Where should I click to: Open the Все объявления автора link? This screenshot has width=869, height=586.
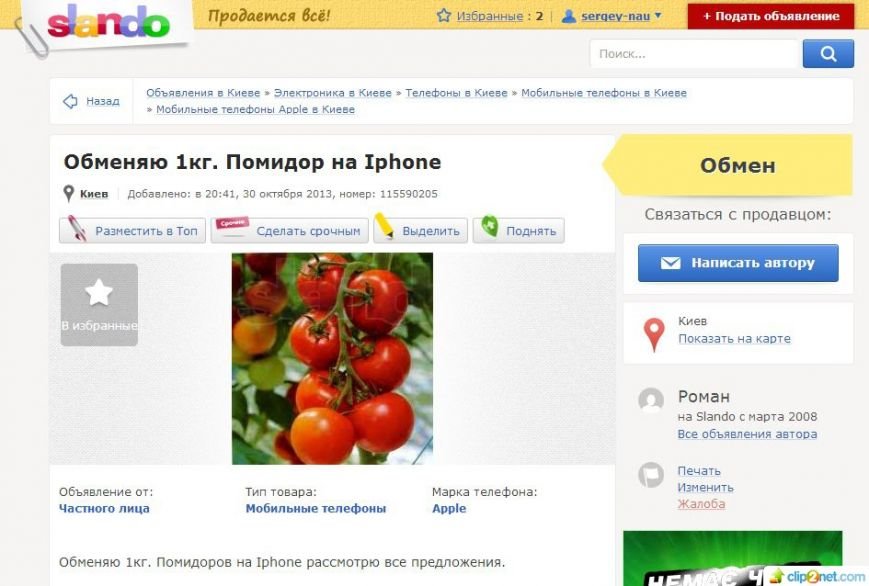point(747,434)
